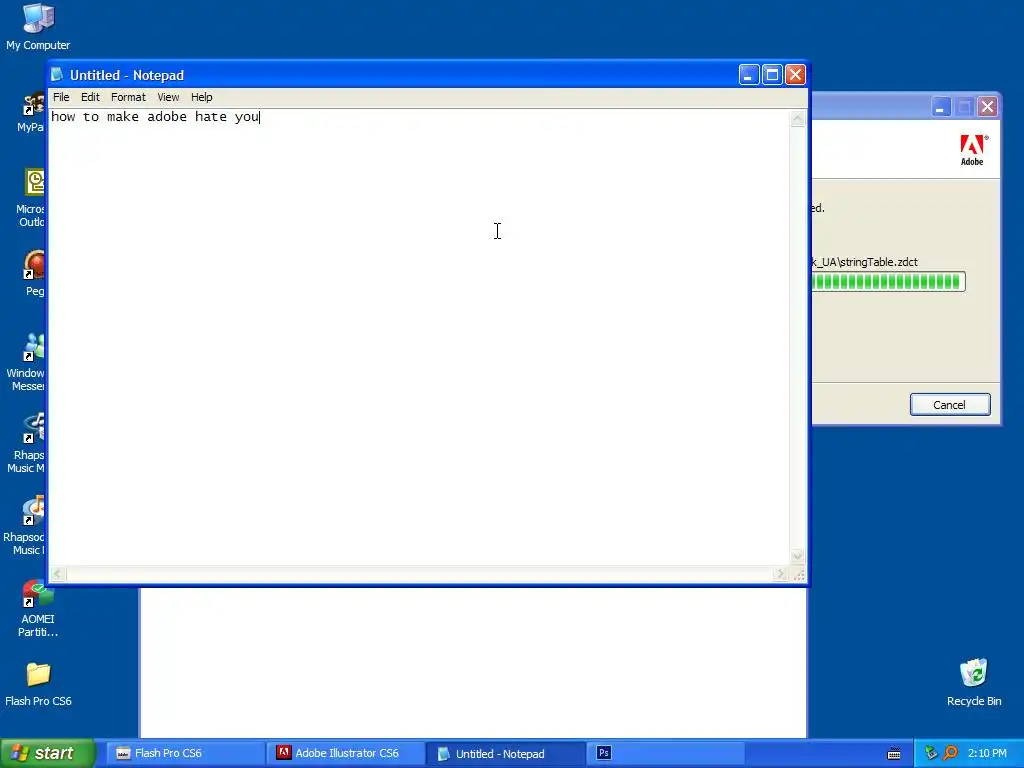Minimize the Adobe installer window

pyautogui.click(x=940, y=106)
